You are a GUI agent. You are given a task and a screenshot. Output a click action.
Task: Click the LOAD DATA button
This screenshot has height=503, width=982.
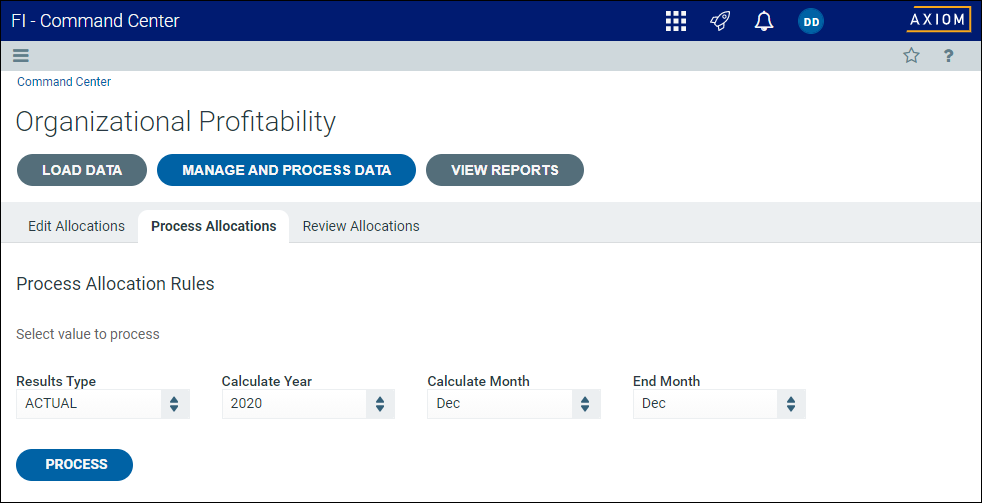coord(82,170)
